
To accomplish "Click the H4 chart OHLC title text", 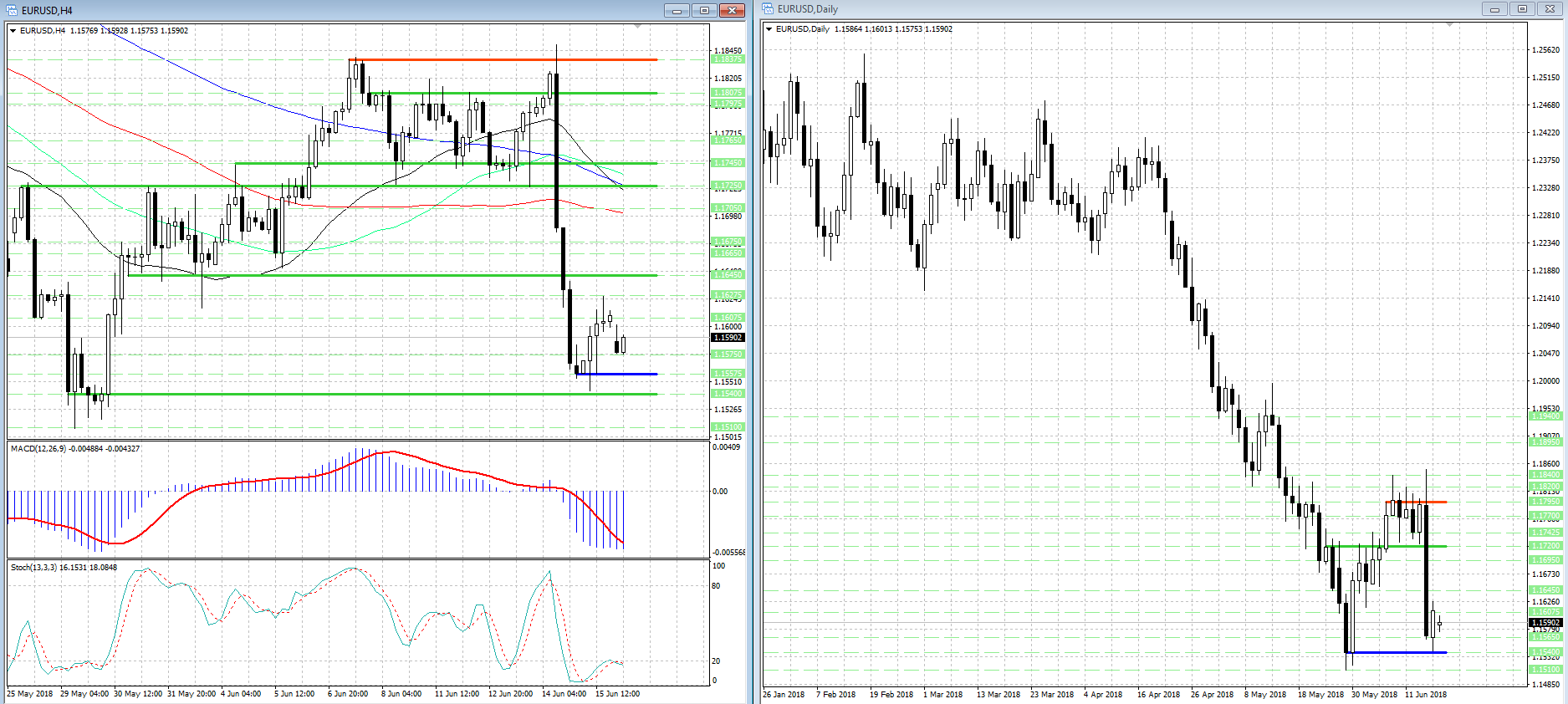I will point(104,31).
